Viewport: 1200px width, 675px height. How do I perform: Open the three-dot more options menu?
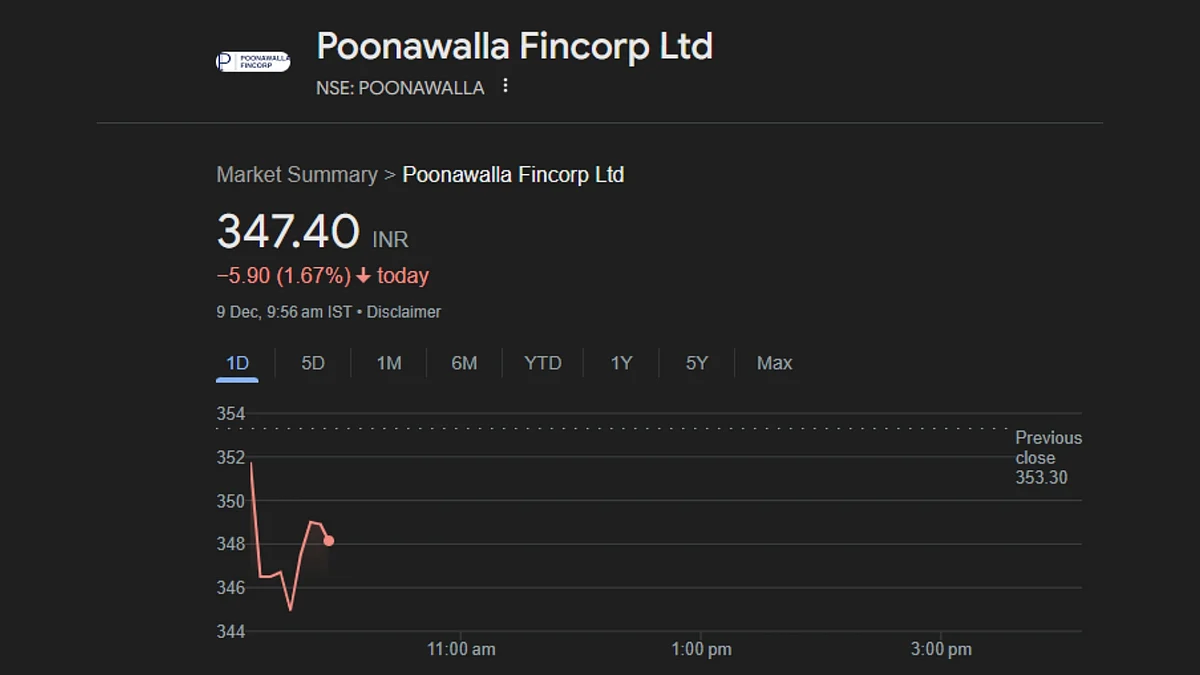pyautogui.click(x=505, y=86)
